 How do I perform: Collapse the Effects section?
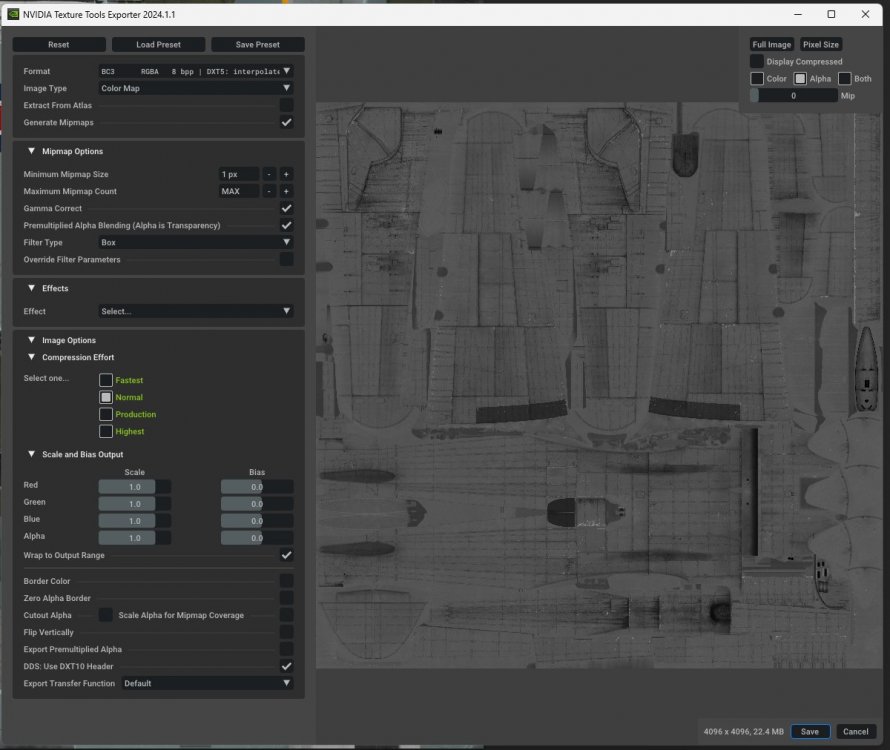pyautogui.click(x=31, y=288)
